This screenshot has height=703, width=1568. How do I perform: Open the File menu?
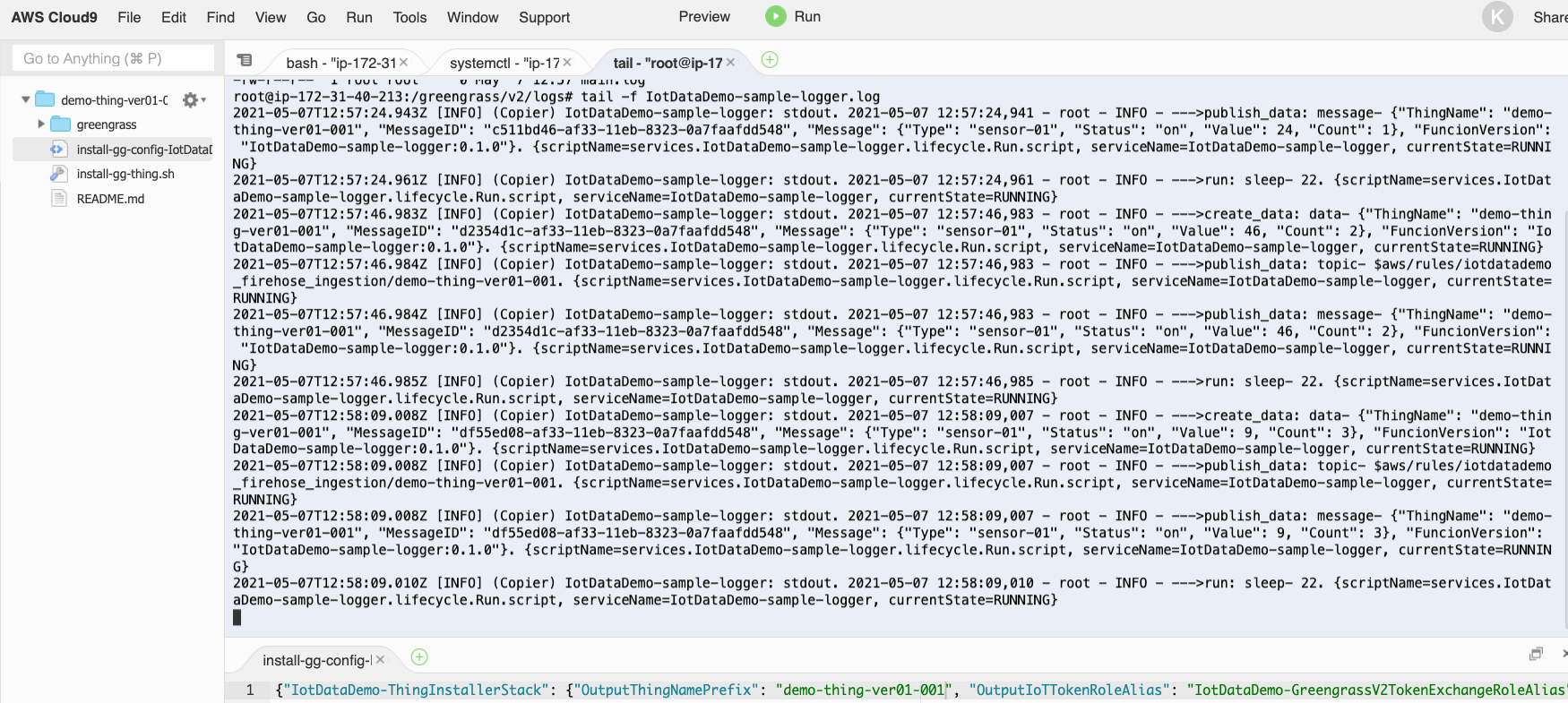[129, 17]
